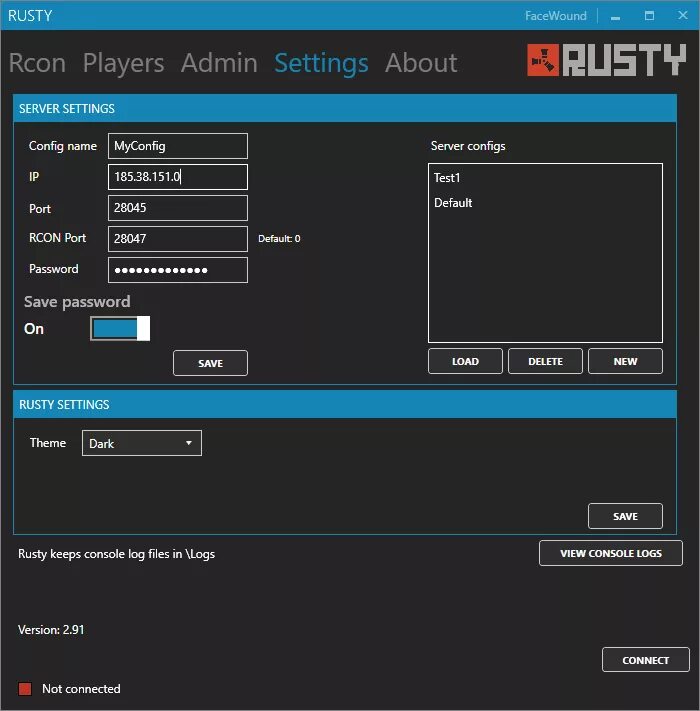Load the selected server config

(x=465, y=361)
